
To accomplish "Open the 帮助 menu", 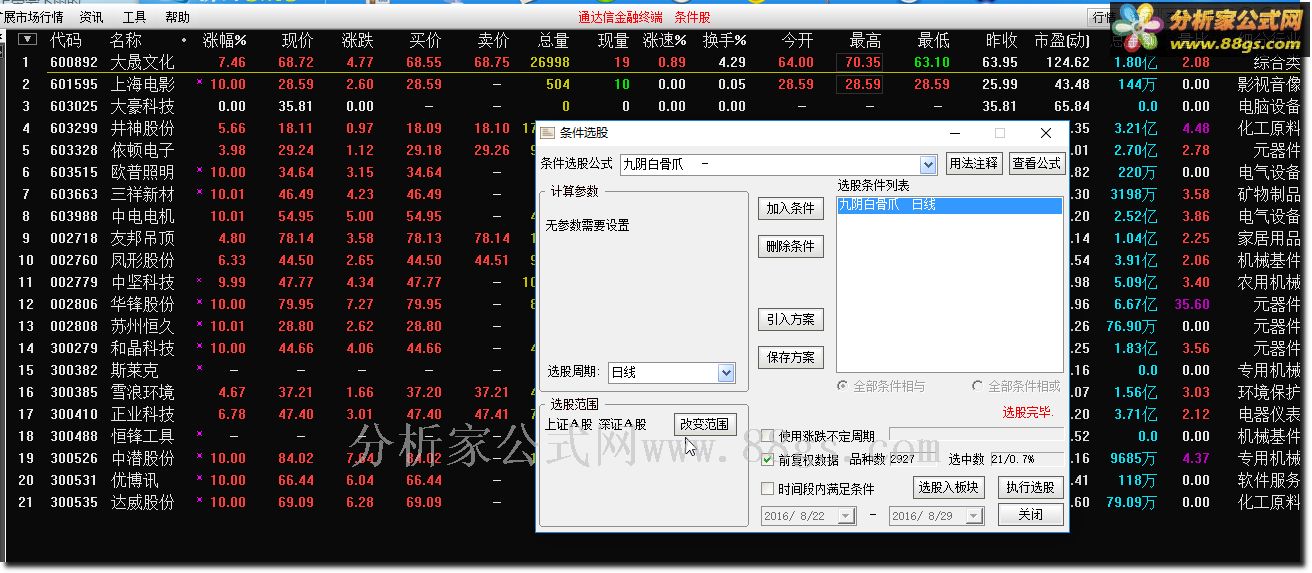I will coord(177,17).
